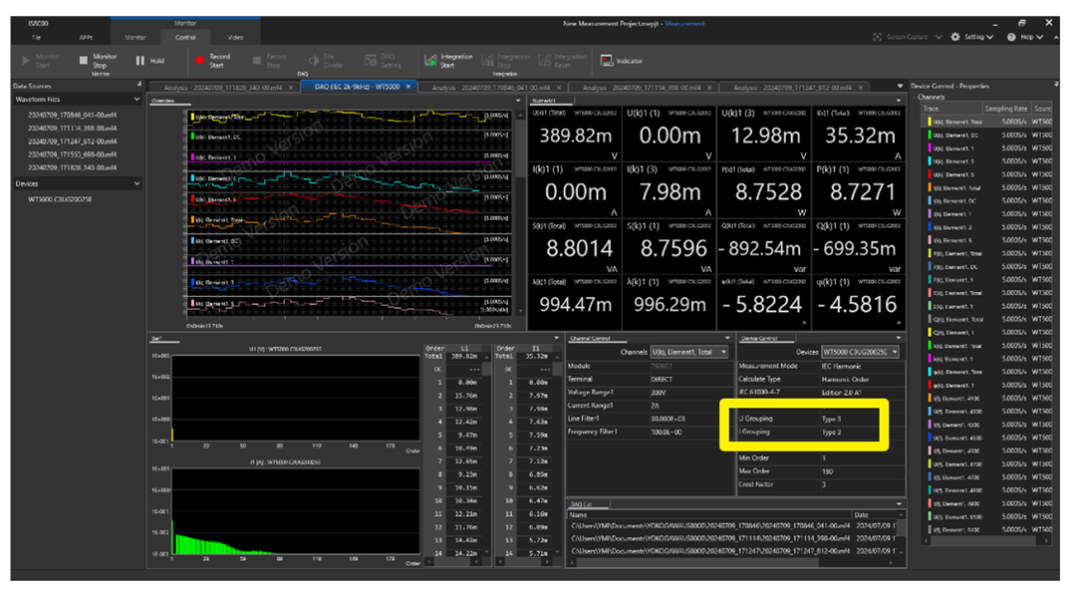Open the Channel Control panel dropdown arrow
This screenshot has height=592, width=1080.
pyautogui.click(x=727, y=338)
